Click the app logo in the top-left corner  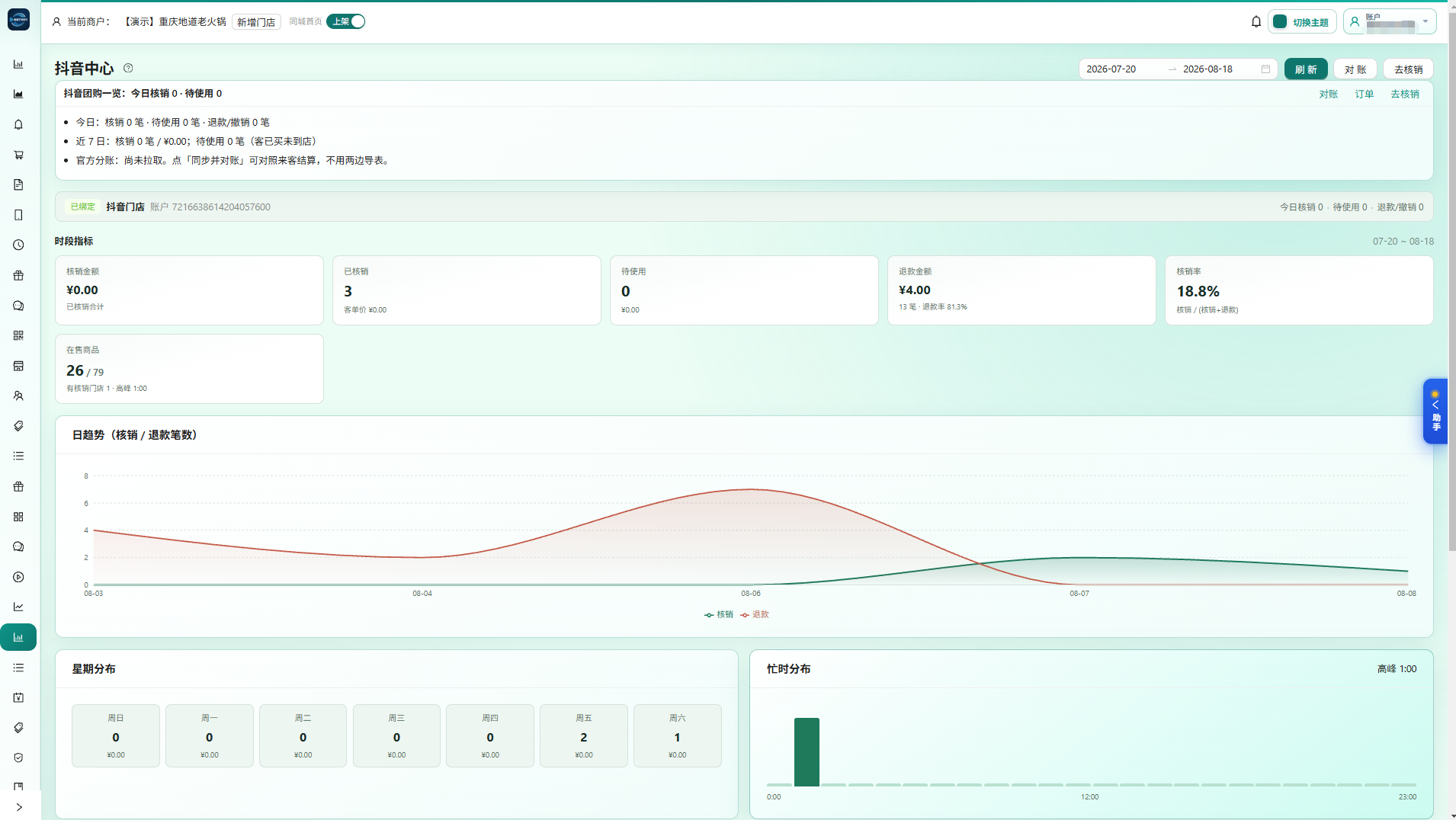tap(18, 19)
